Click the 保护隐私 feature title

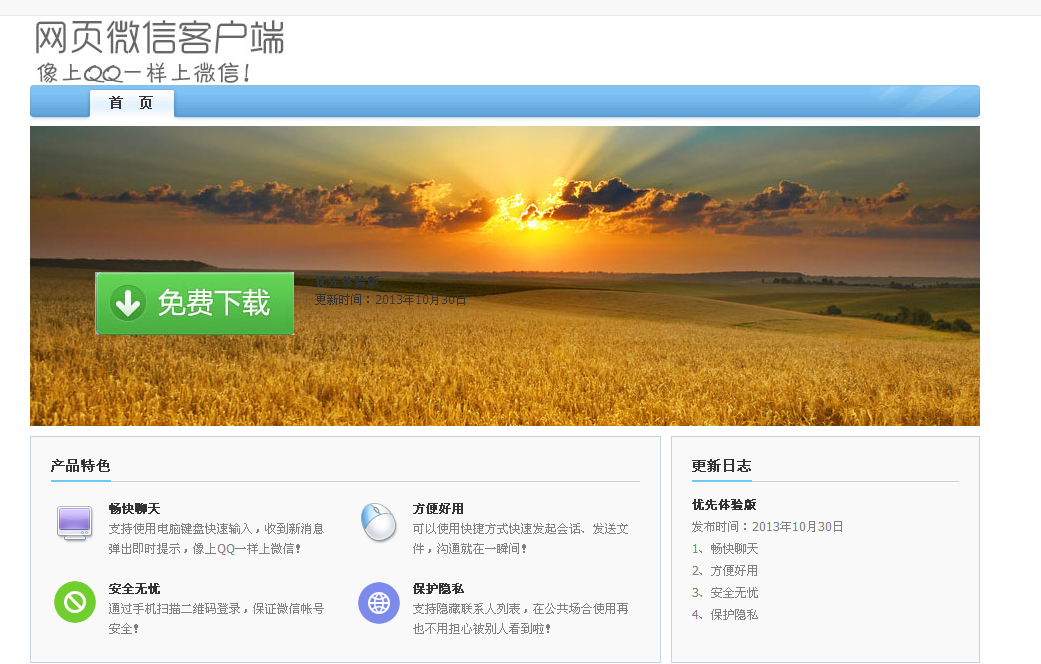[x=438, y=588]
